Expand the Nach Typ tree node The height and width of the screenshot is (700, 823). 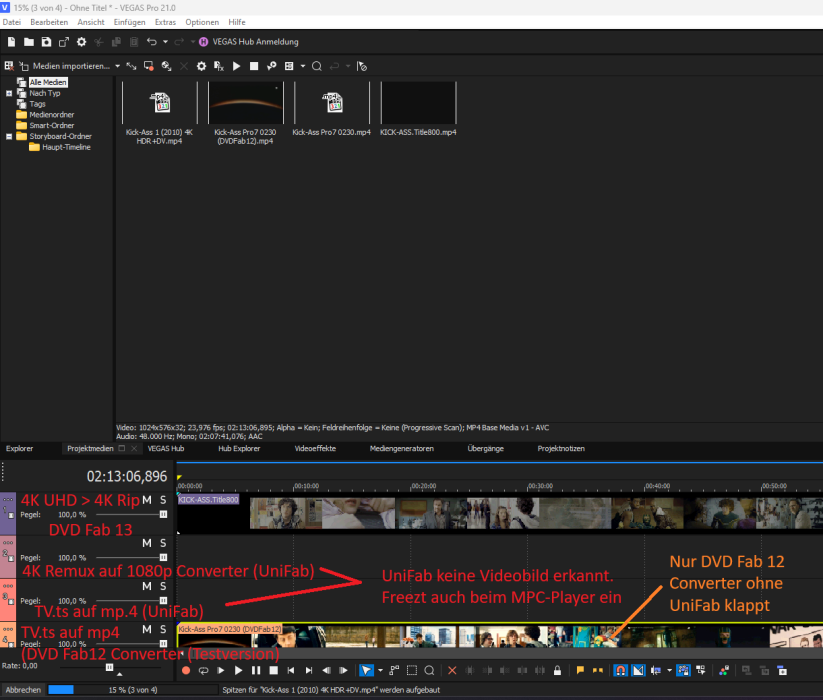coord(9,93)
